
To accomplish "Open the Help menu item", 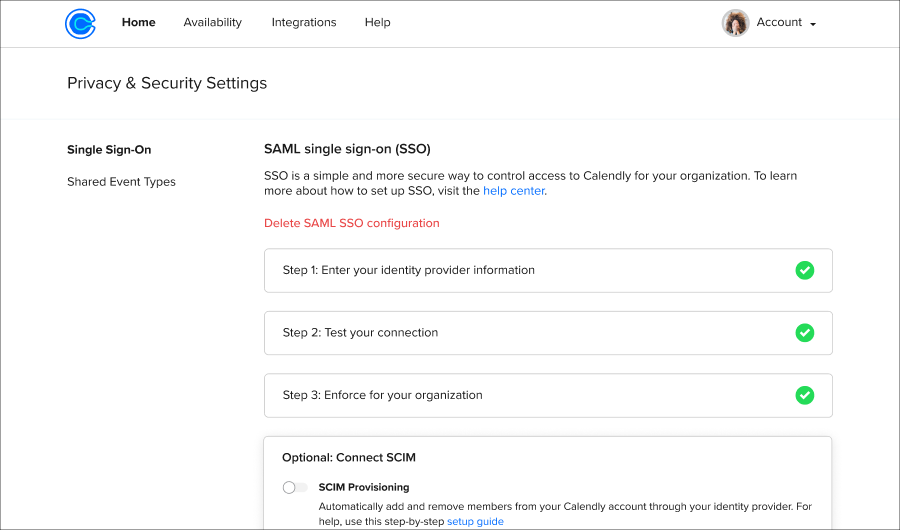I will pos(377,22).
